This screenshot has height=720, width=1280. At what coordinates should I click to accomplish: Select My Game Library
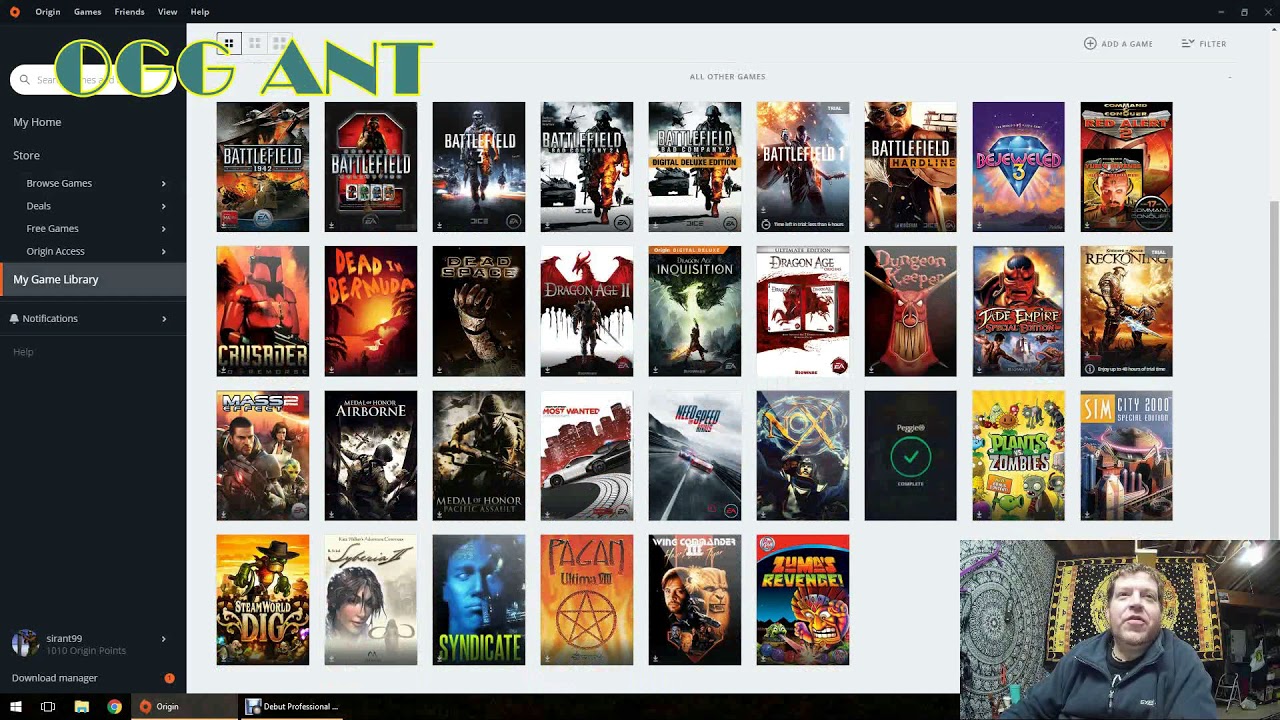point(93,279)
